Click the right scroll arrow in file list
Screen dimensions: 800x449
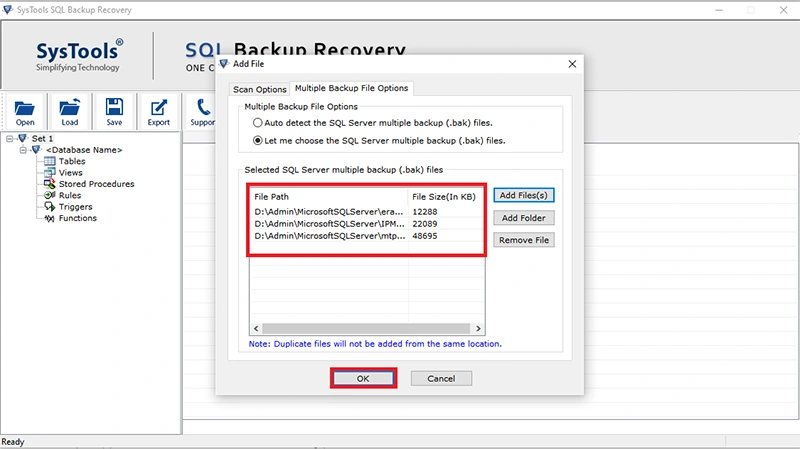pyautogui.click(x=478, y=328)
